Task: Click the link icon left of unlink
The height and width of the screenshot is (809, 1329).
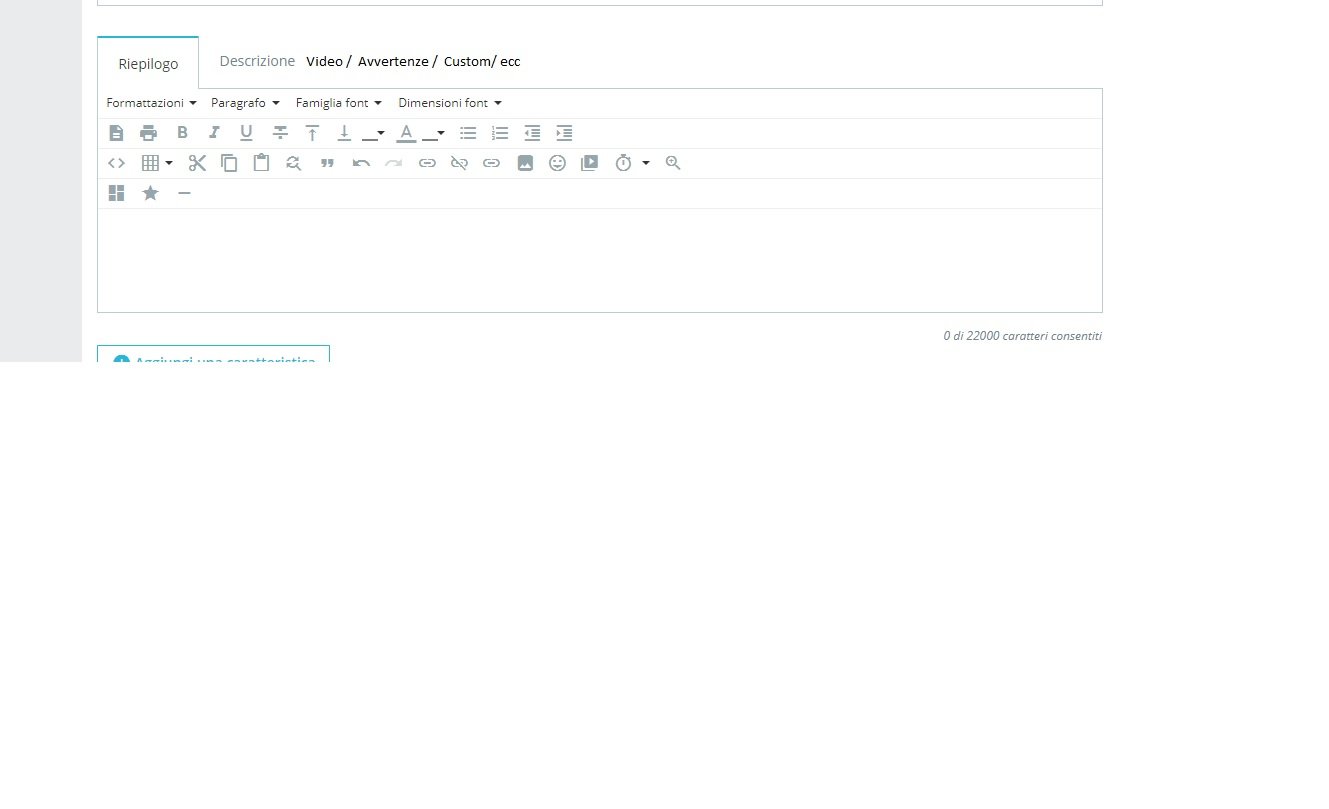Action: (427, 163)
